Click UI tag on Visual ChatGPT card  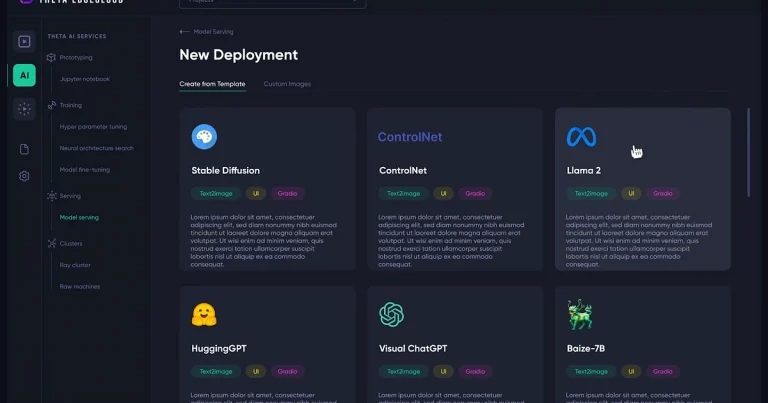point(443,371)
